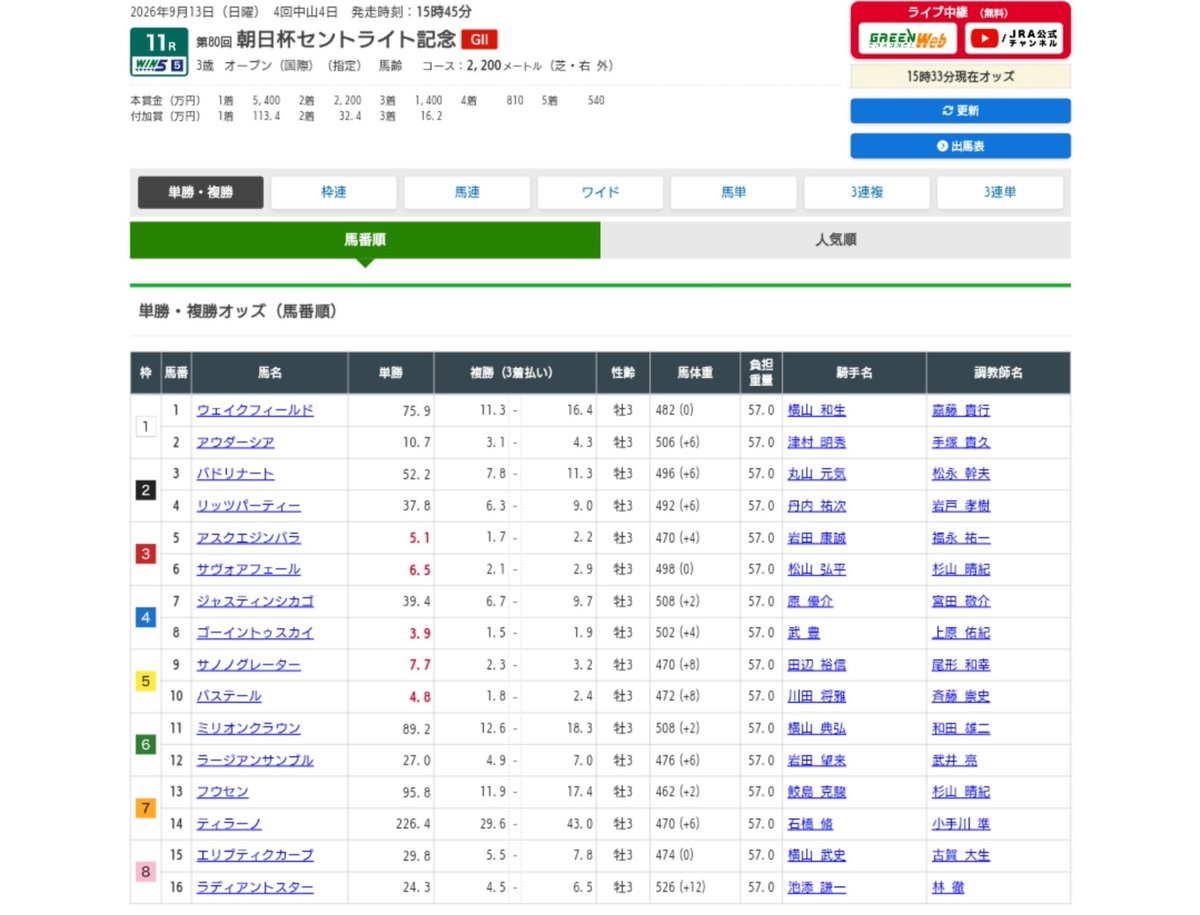
Task: Select the 人気順 sort tab
Action: pyautogui.click(x=836, y=240)
